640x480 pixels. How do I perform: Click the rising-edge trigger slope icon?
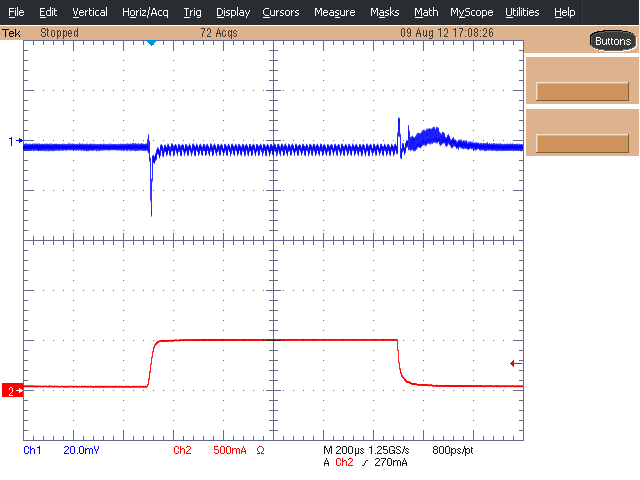tap(365, 463)
